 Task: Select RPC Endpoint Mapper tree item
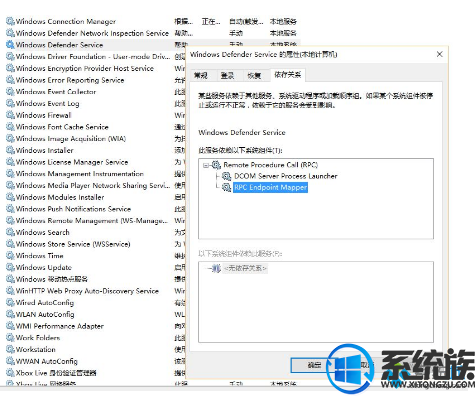point(270,187)
